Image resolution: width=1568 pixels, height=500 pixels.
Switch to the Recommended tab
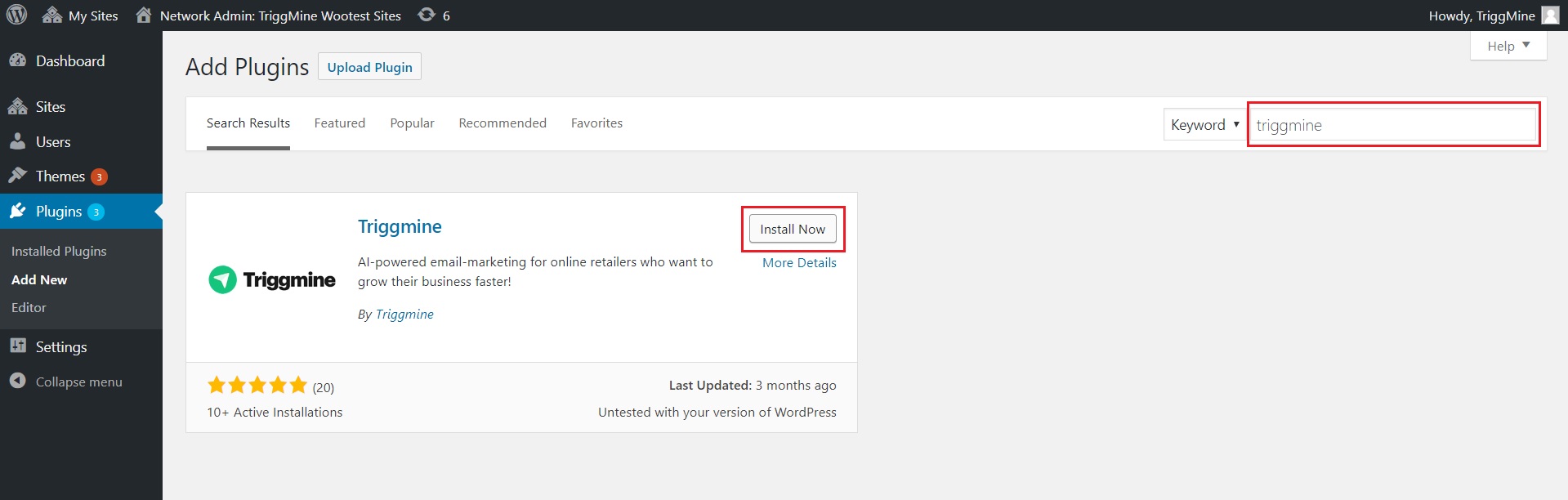(x=503, y=123)
